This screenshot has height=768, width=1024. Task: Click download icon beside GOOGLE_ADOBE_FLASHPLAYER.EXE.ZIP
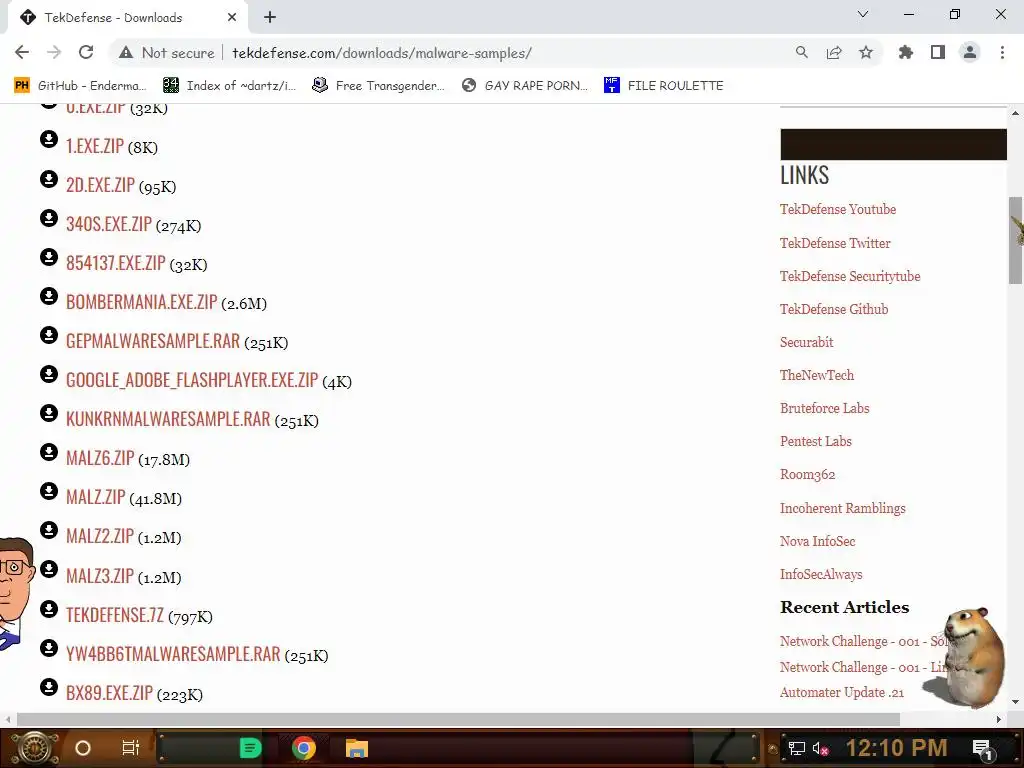click(49, 374)
